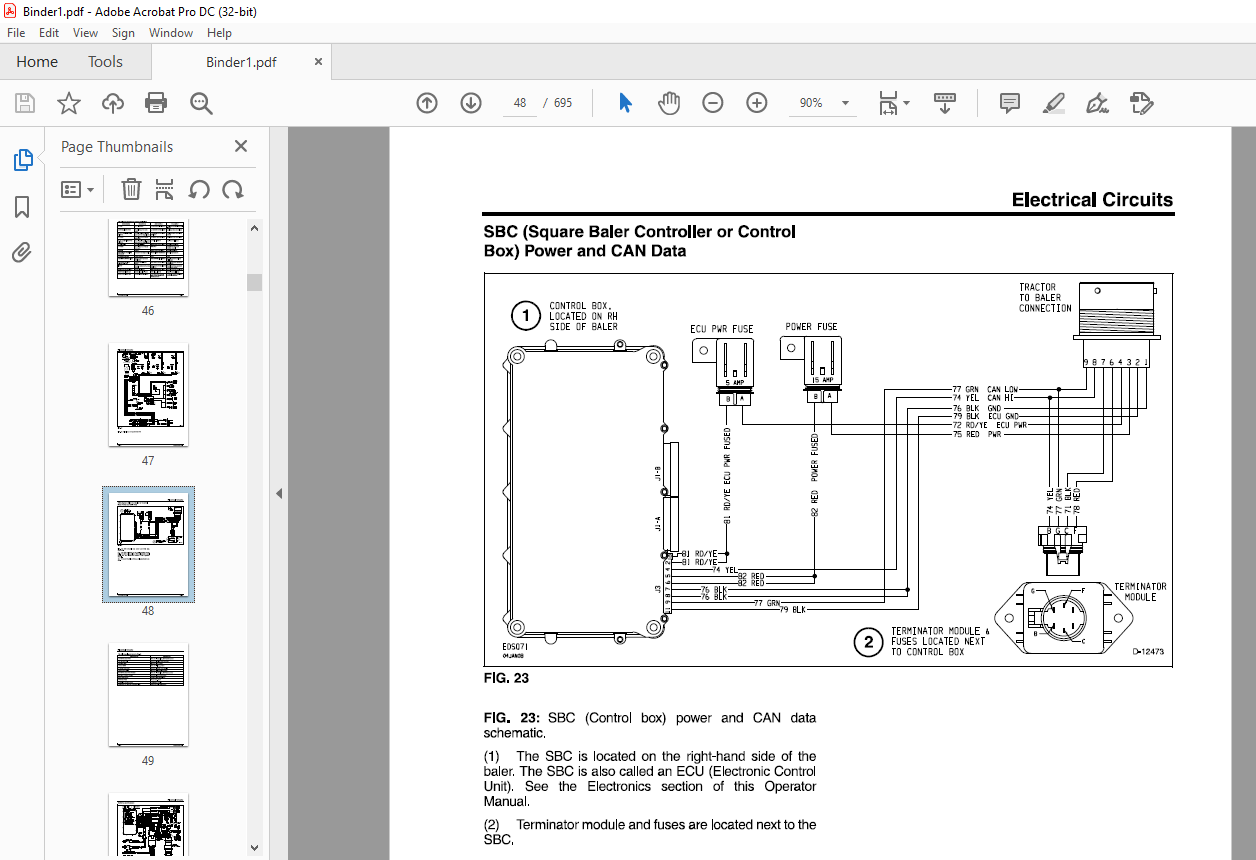The width and height of the screenshot is (1256, 860).
Task: Open the Help menu
Action: 219,33
